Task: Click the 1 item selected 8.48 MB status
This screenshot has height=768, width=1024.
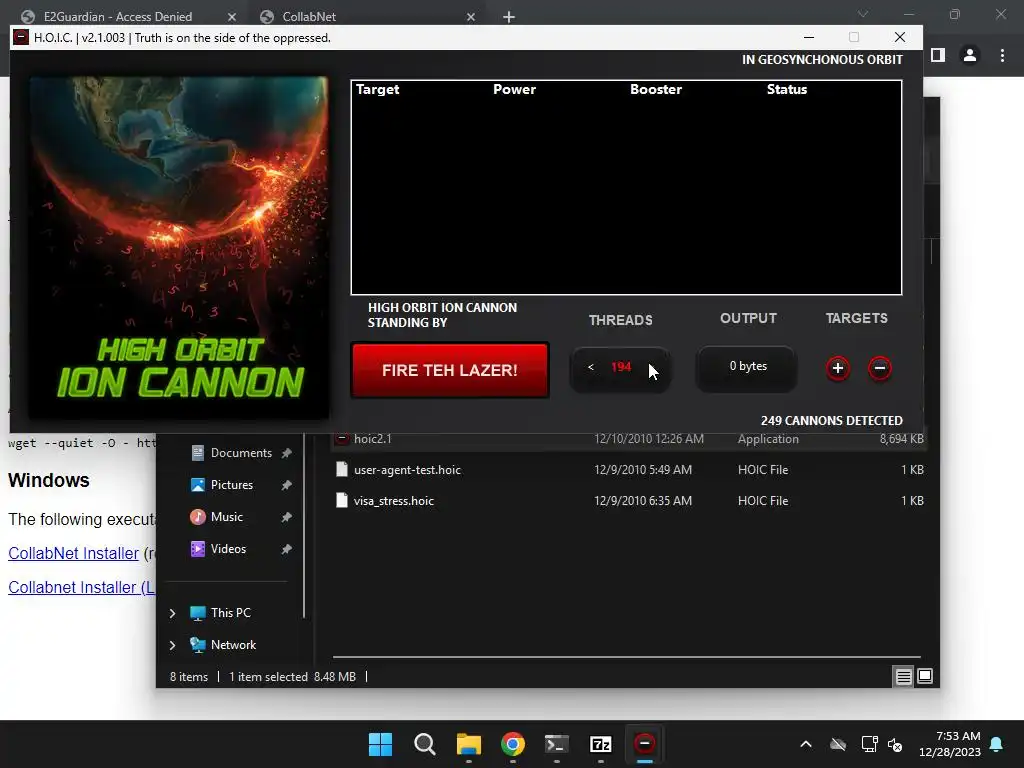Action: tap(292, 677)
